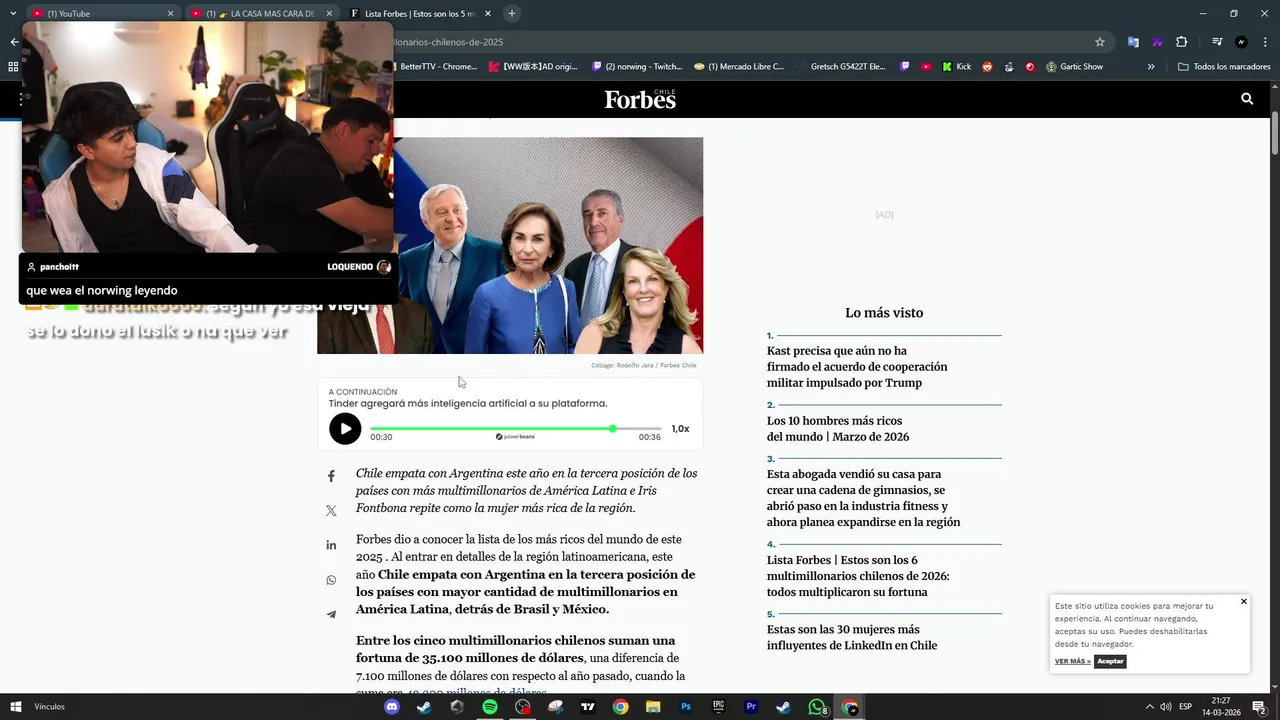Close the Lista Forbes tab
The height and width of the screenshot is (720, 1280).
(487, 14)
